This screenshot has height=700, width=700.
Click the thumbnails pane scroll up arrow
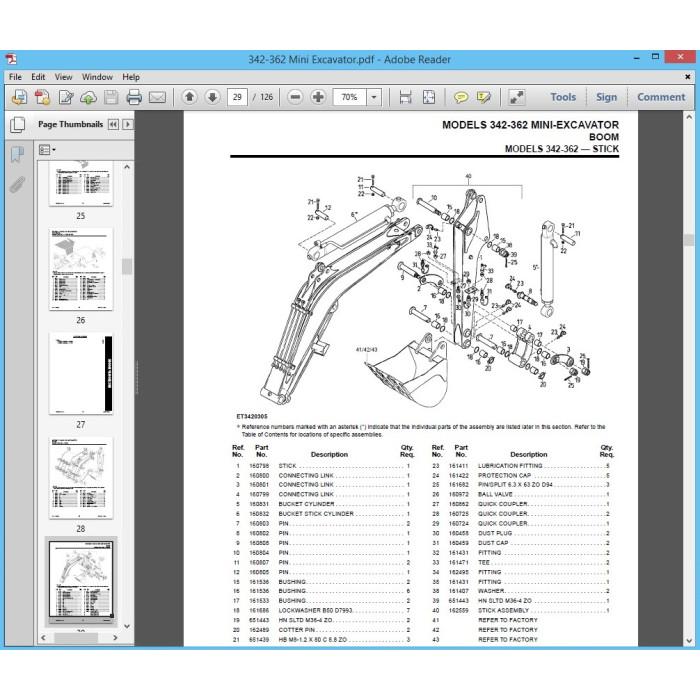127,167
